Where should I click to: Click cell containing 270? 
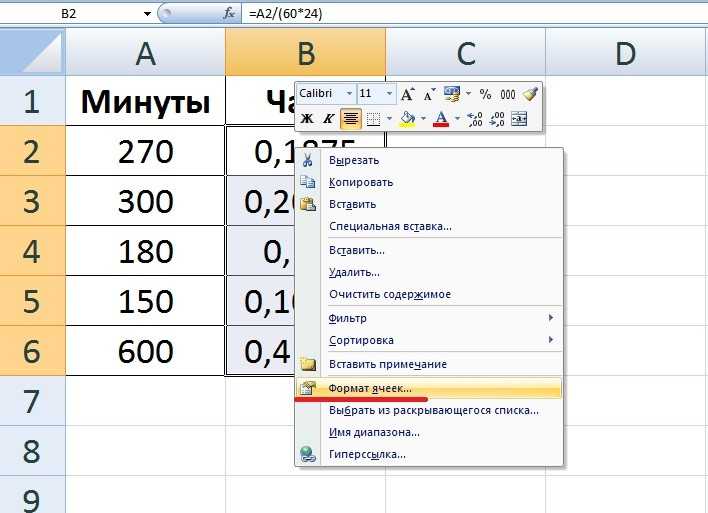tap(145, 151)
